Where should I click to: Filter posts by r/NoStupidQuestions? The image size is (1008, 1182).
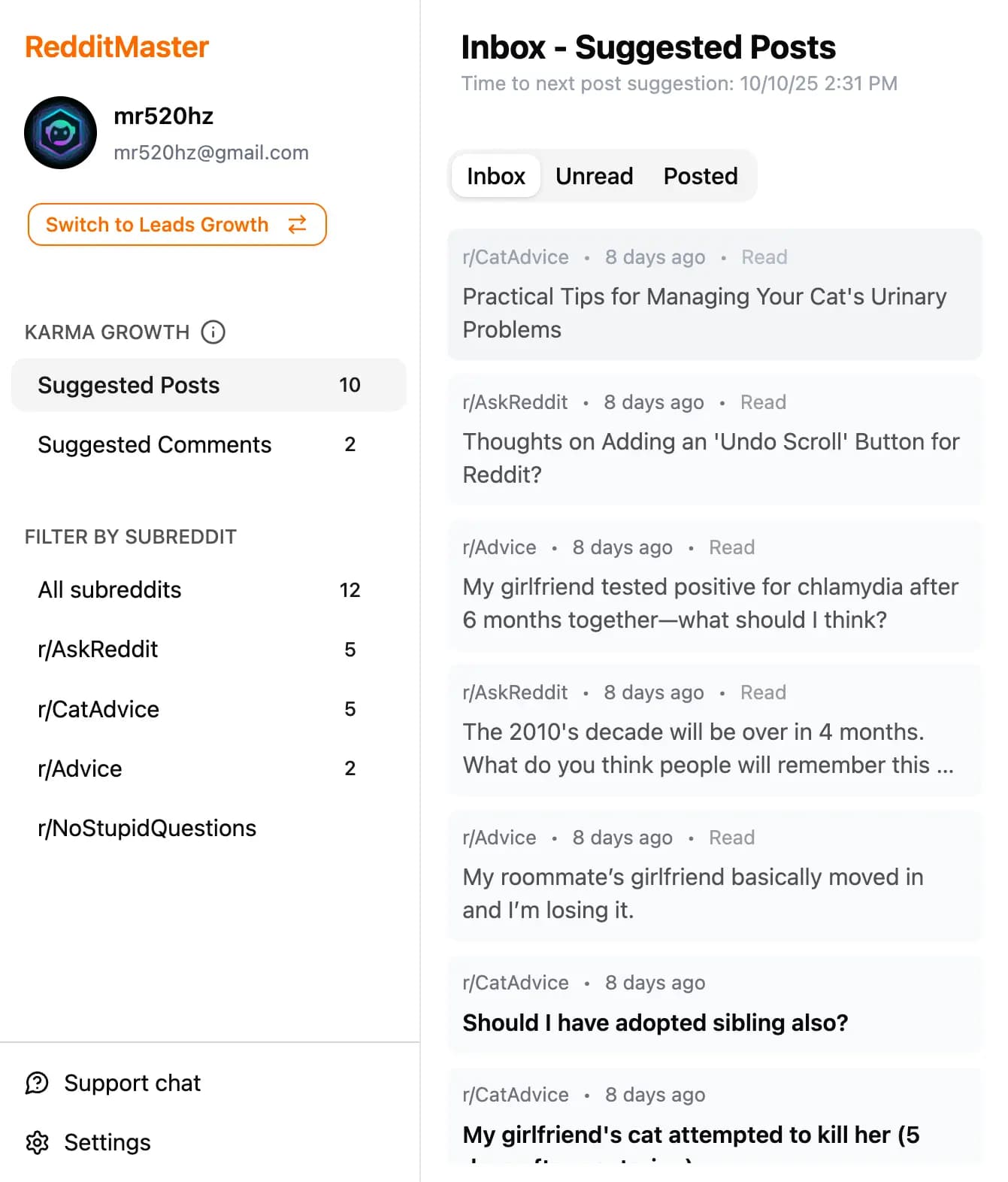tap(147, 828)
